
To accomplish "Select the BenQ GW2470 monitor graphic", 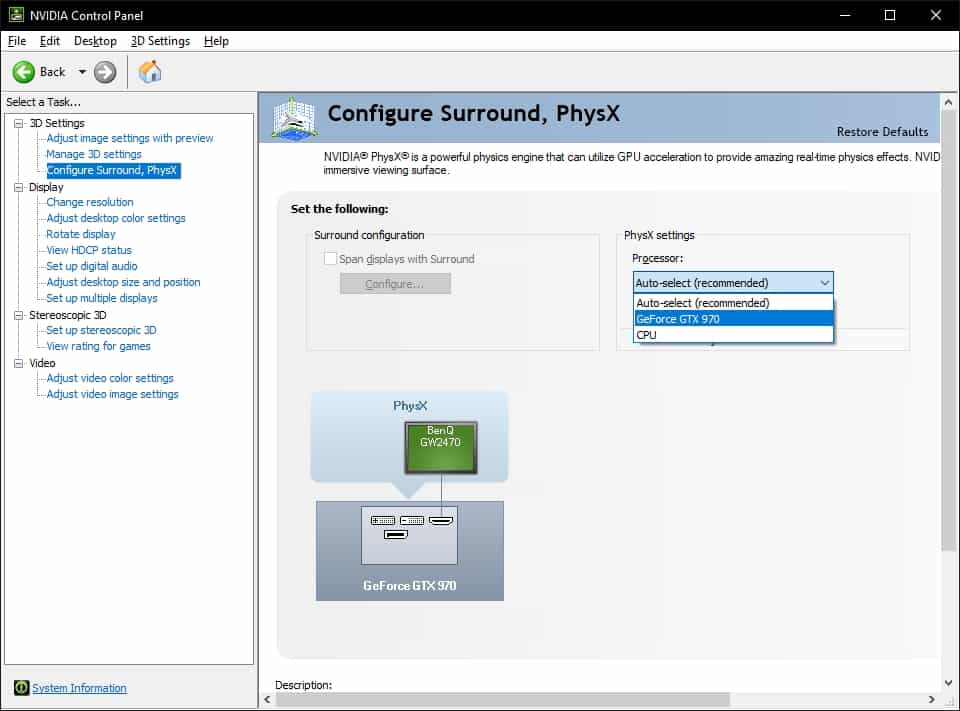I will click(x=441, y=448).
